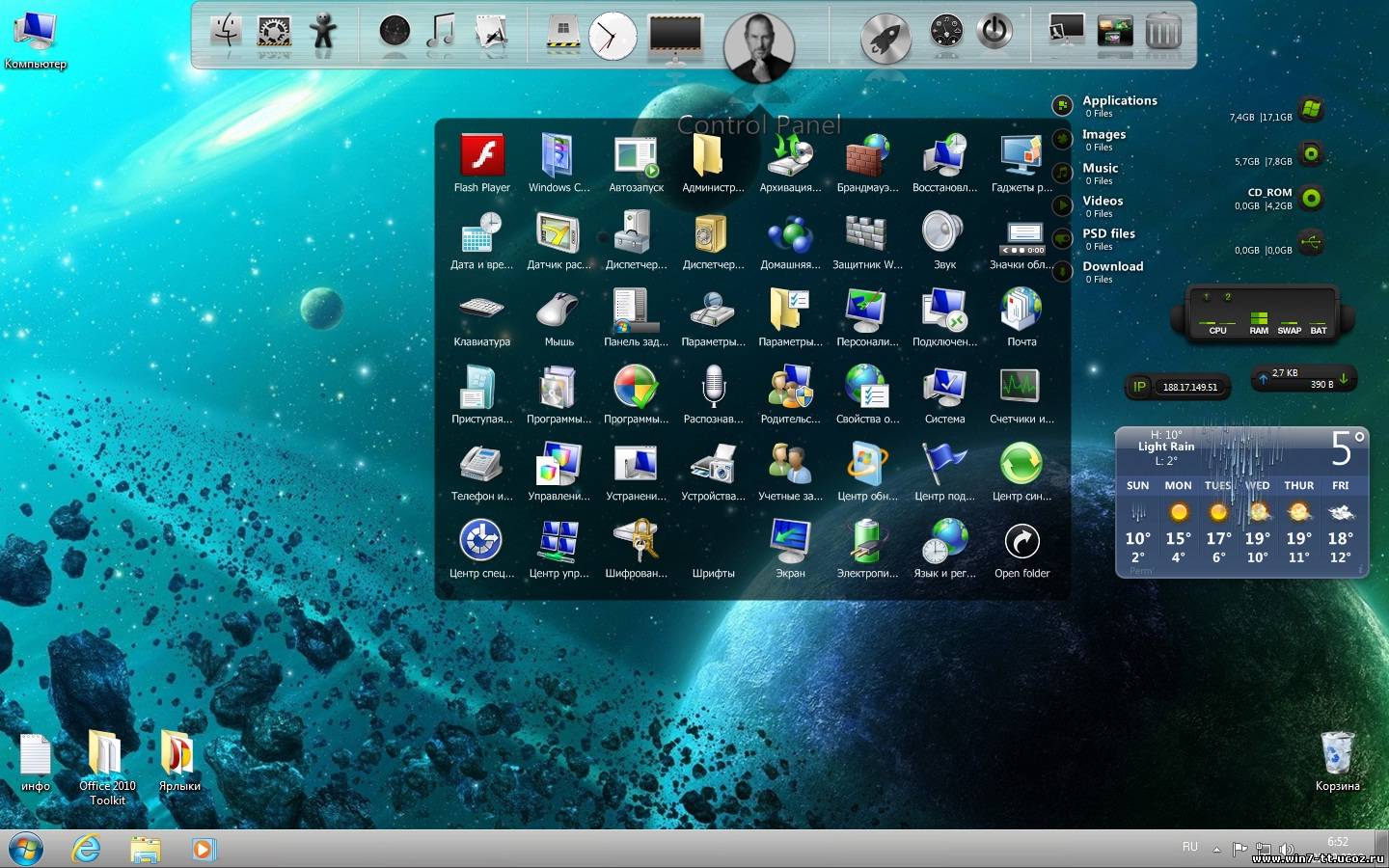
Task: Click the Apple Finder dock icon
Action: pyautogui.click(x=227, y=31)
